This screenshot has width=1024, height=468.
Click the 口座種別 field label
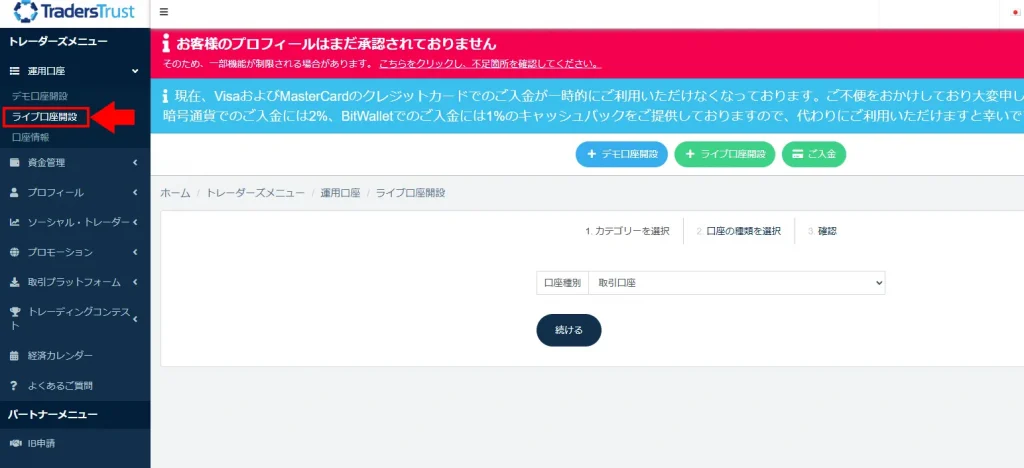(562, 283)
